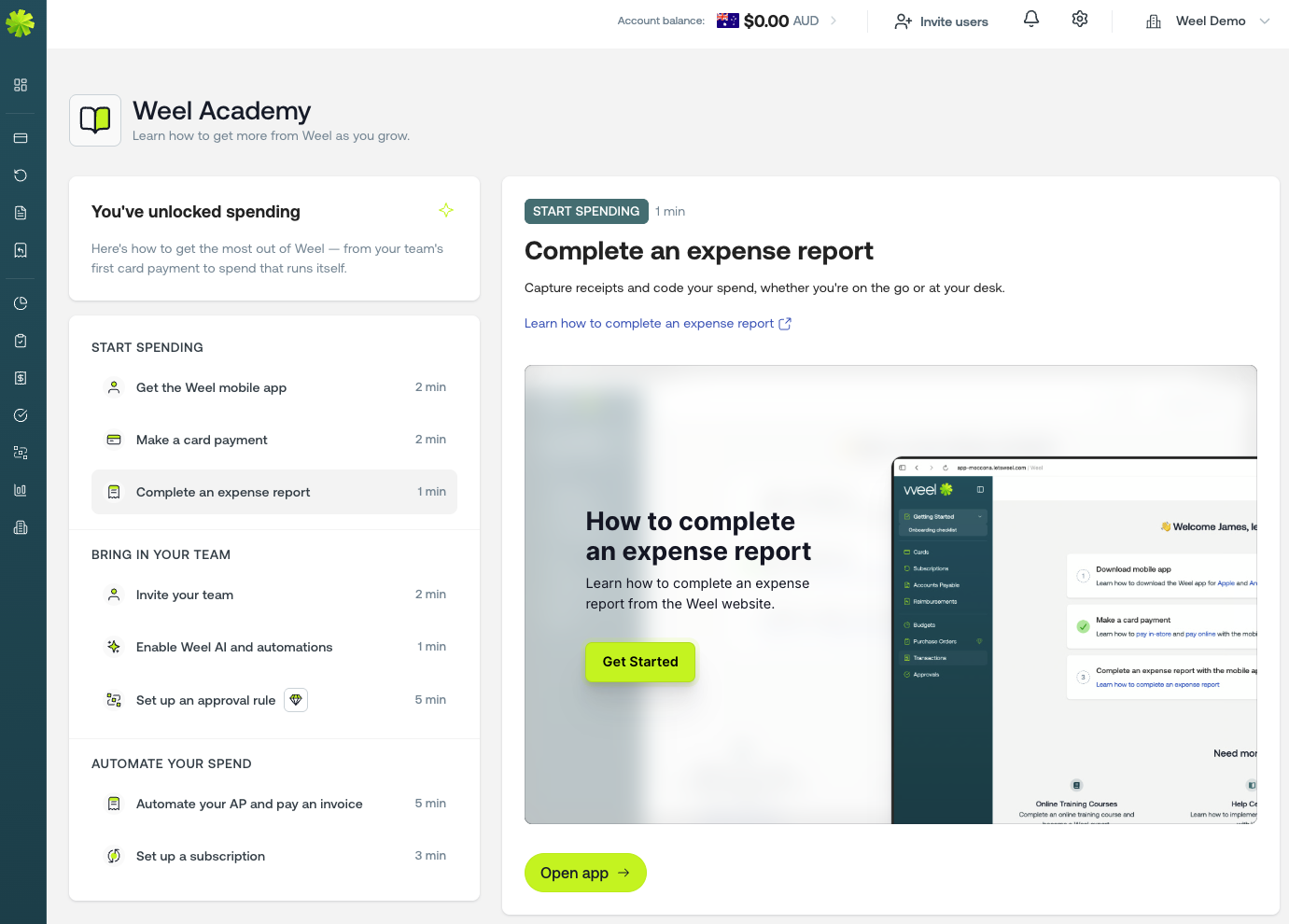Click the BRING IN YOUR TEAM section label
This screenshot has height=924, width=1289.
tap(161, 554)
